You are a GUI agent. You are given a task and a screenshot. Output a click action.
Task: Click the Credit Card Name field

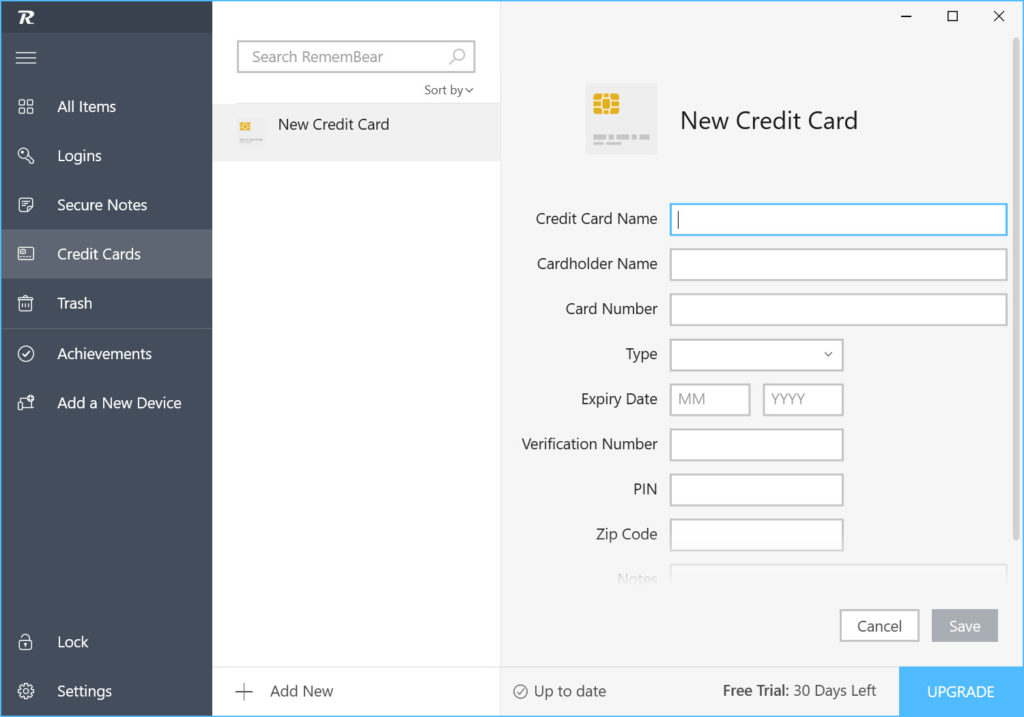pos(838,219)
